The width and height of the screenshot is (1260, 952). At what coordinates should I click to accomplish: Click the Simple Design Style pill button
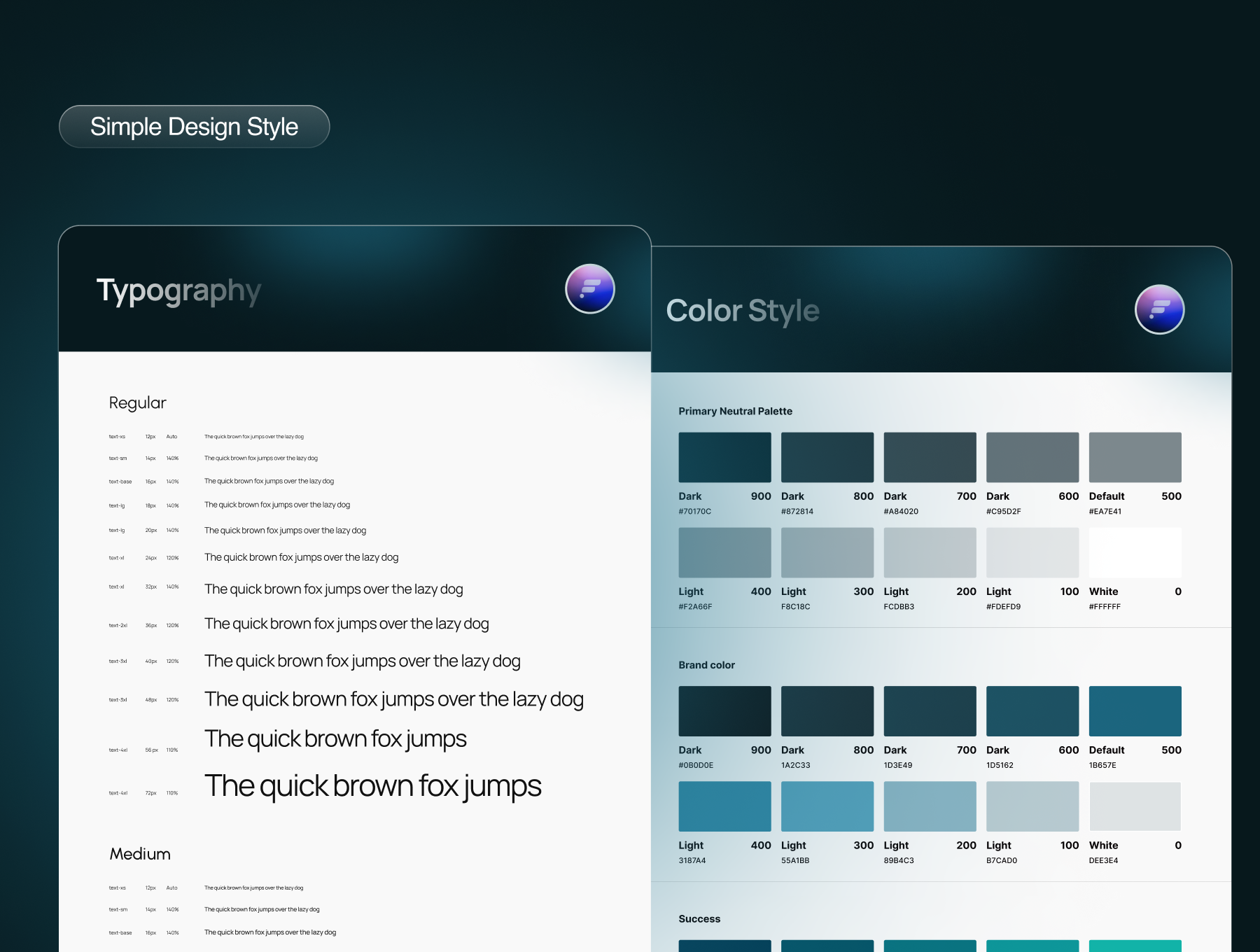click(194, 127)
